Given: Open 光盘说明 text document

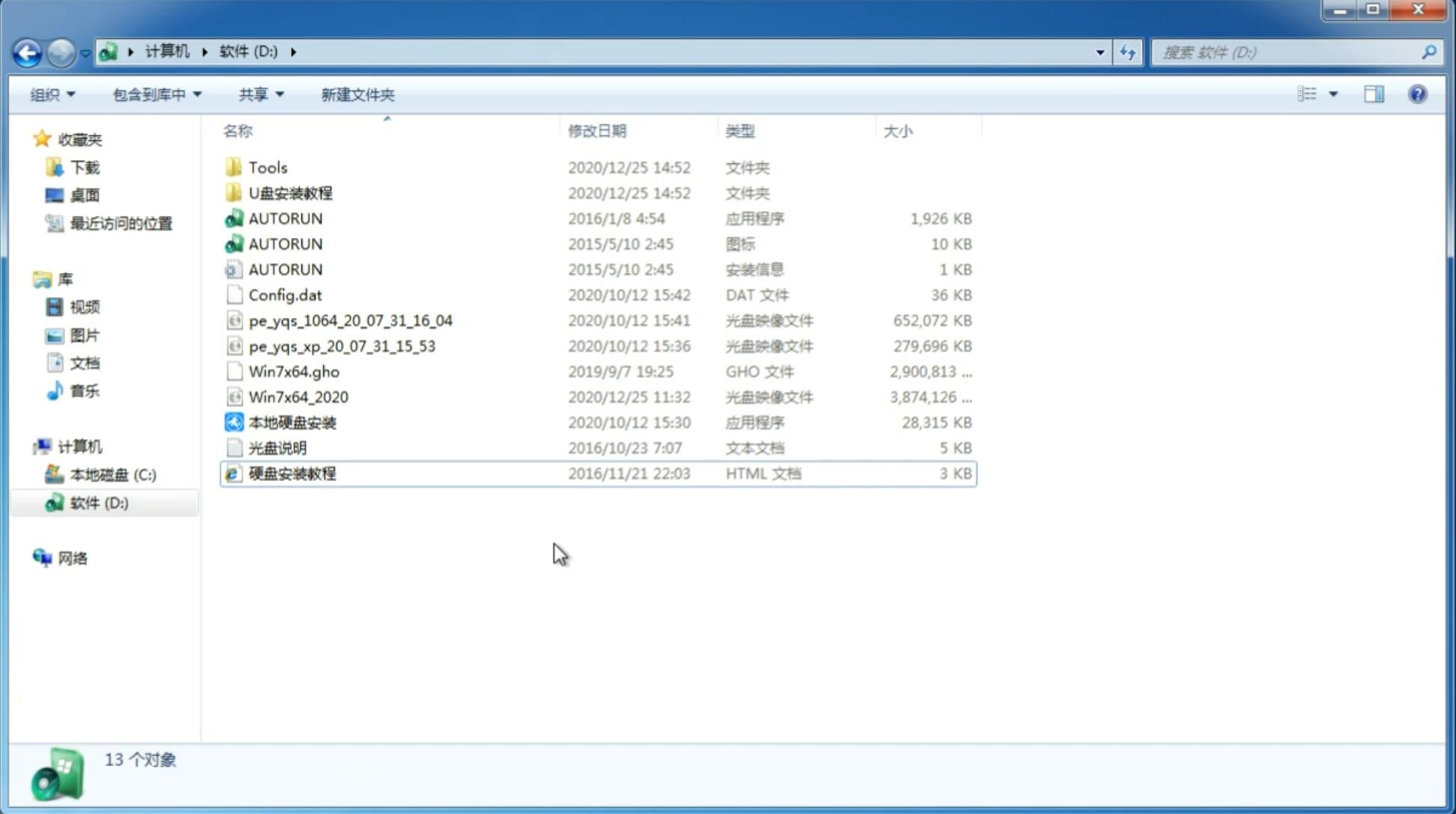Looking at the screenshot, I should [x=277, y=448].
